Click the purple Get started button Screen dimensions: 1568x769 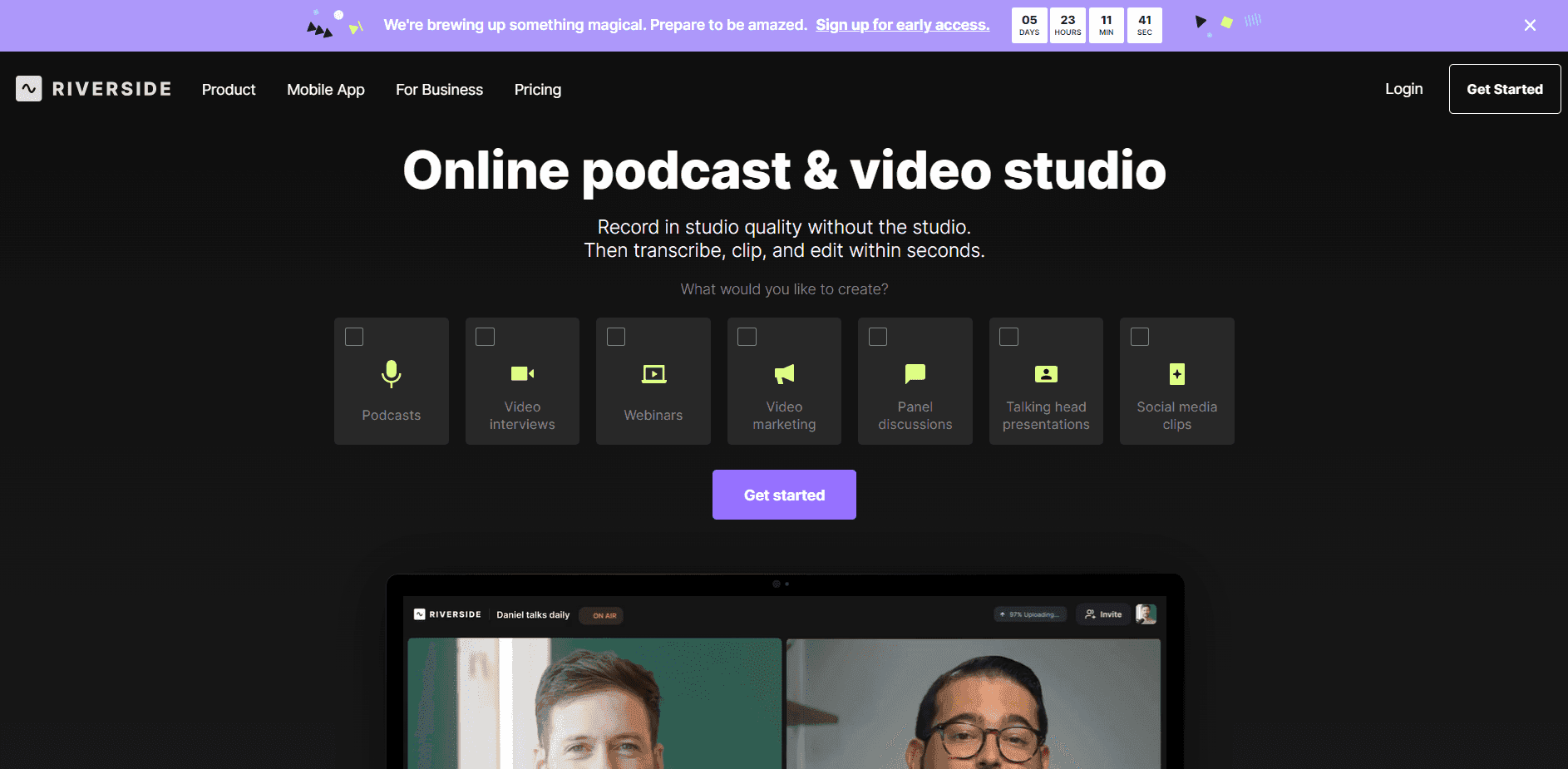(x=784, y=495)
